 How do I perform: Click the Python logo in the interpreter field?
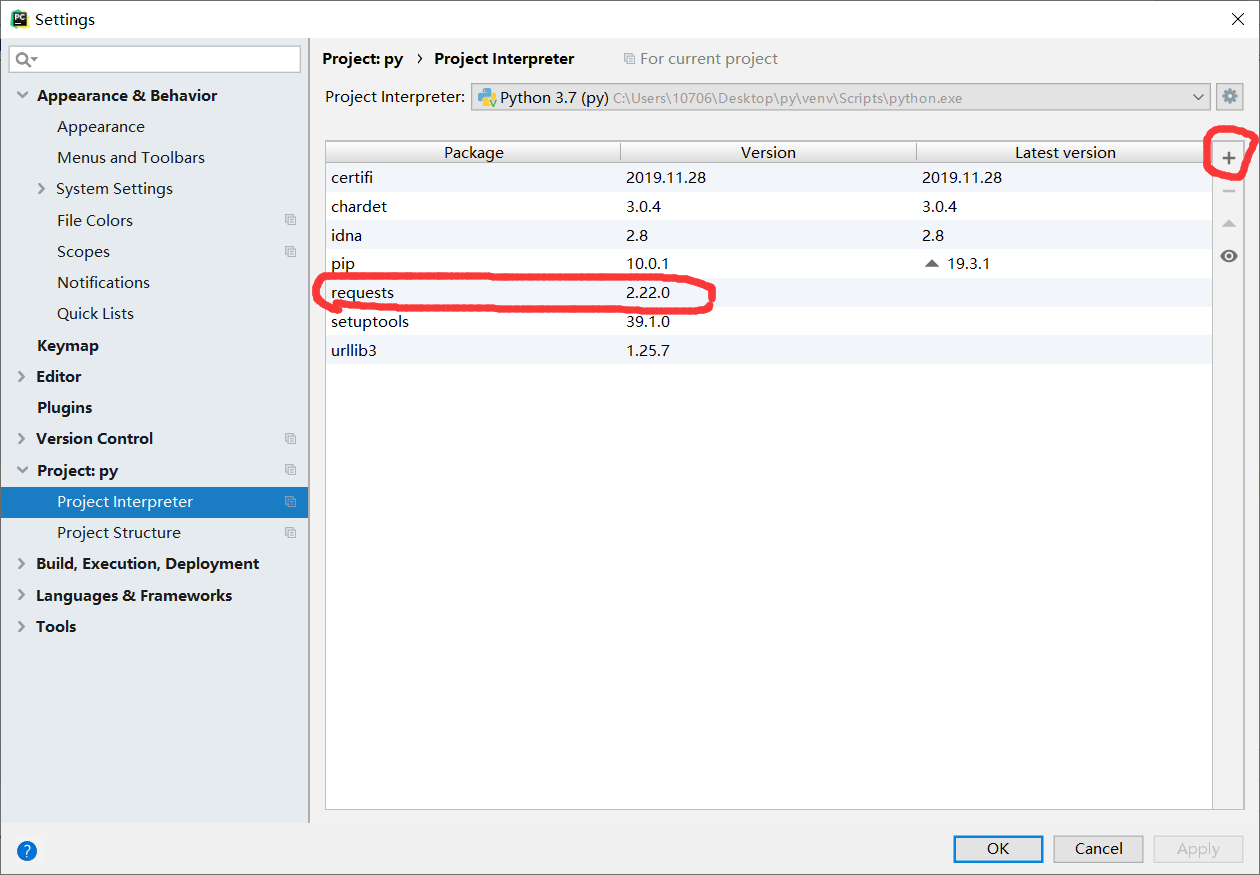pyautogui.click(x=487, y=97)
